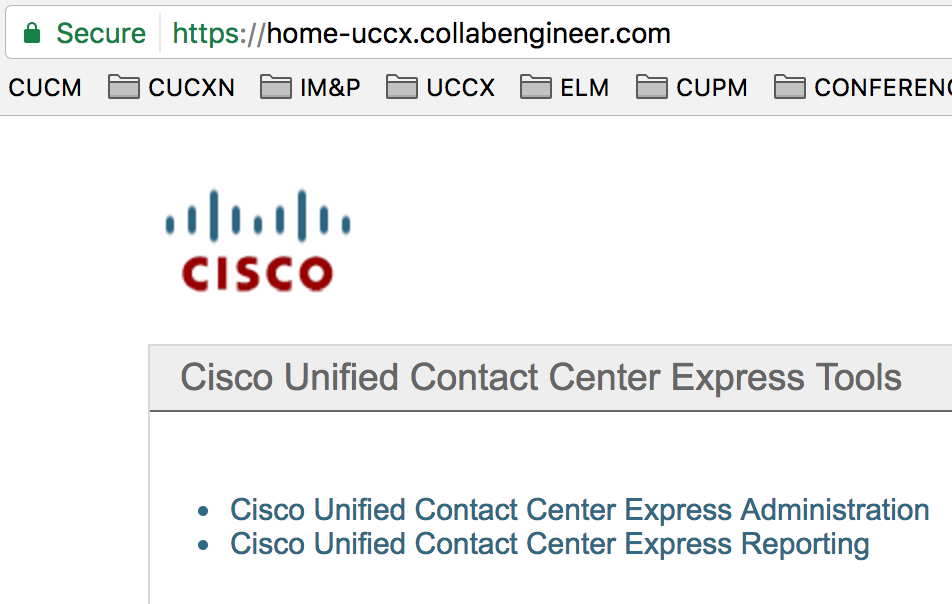
Task: Open Cisco Unified Contact Center Express Administration
Action: [579, 510]
